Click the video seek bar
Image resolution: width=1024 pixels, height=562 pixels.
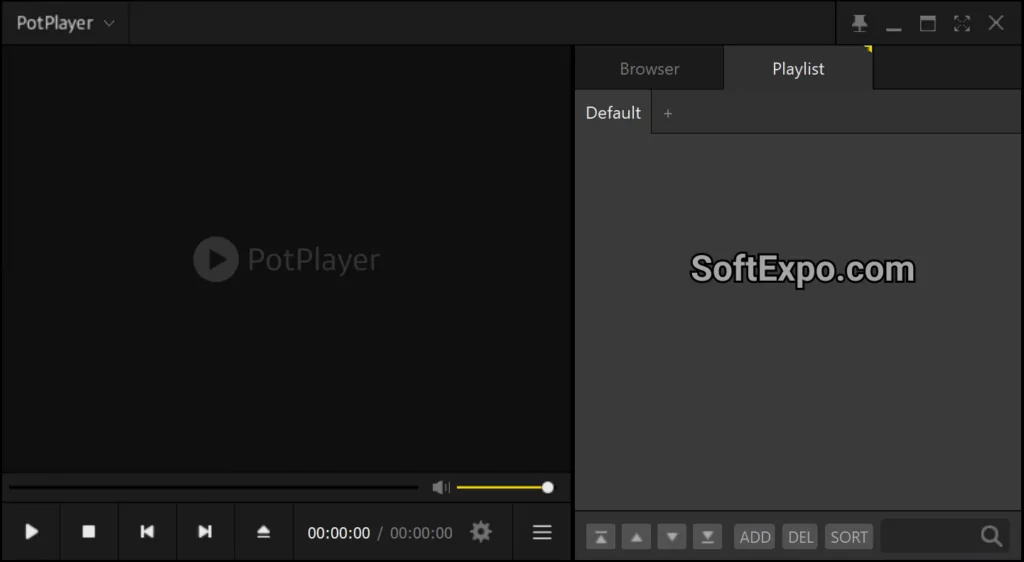214,488
